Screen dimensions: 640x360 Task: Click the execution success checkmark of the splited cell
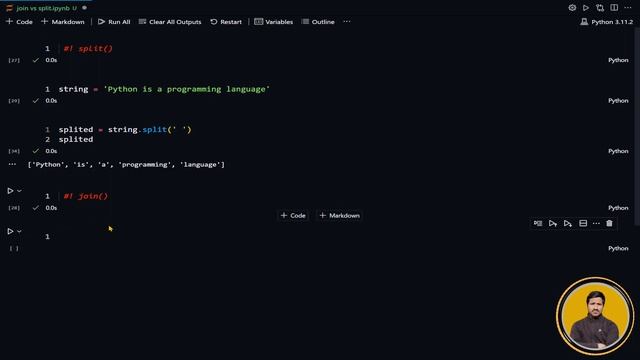pyautogui.click(x=36, y=151)
